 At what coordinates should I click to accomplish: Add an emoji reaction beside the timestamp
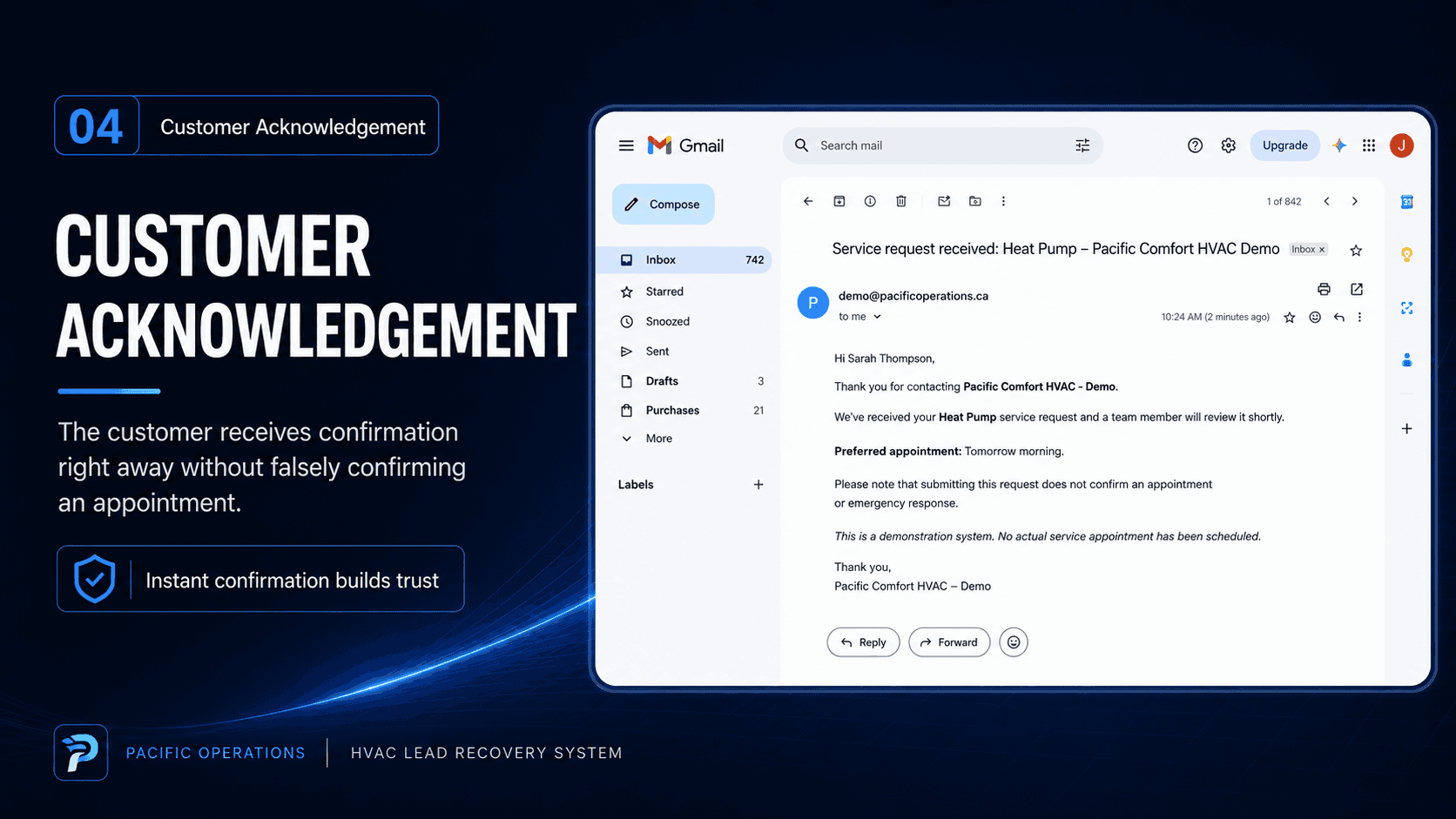(x=1315, y=318)
